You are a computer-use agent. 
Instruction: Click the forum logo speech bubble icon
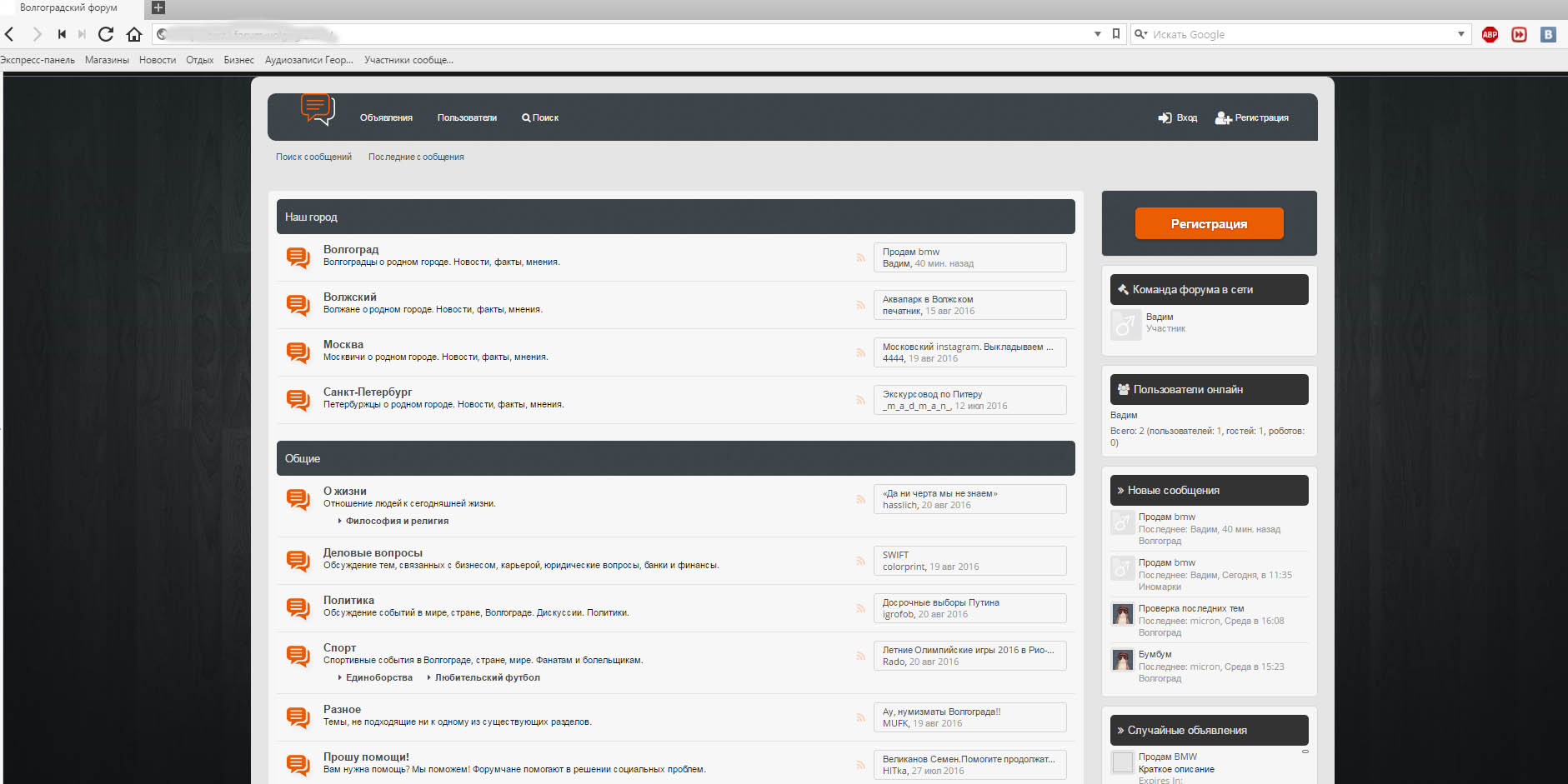tap(318, 110)
